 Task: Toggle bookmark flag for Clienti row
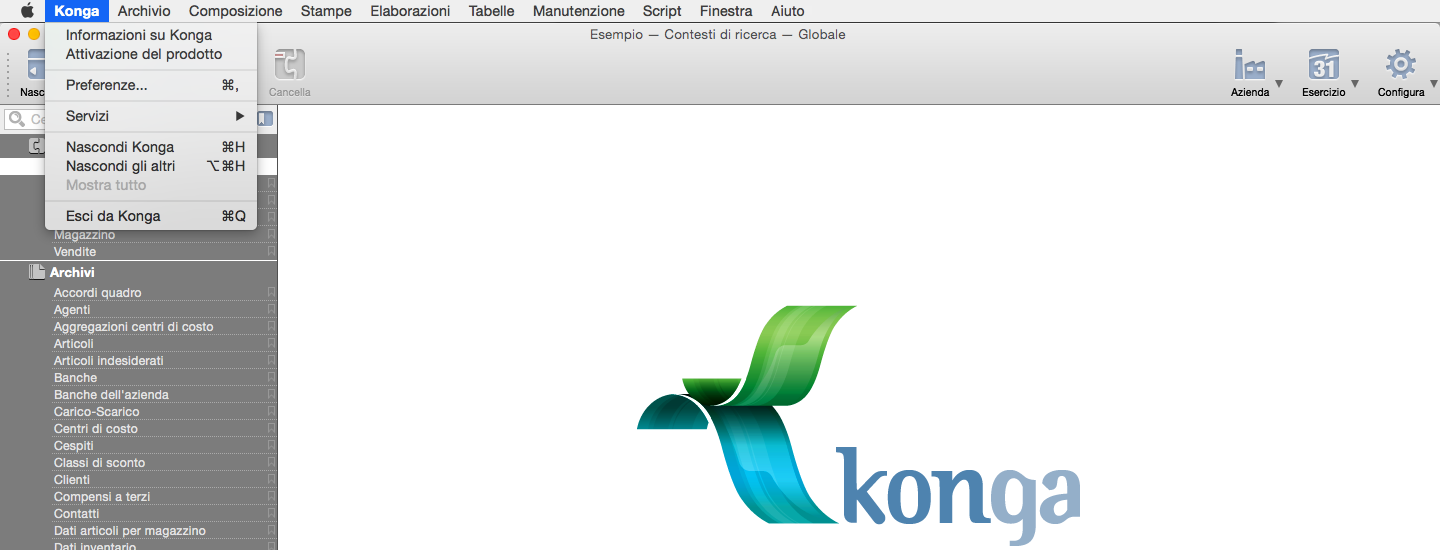coord(271,480)
